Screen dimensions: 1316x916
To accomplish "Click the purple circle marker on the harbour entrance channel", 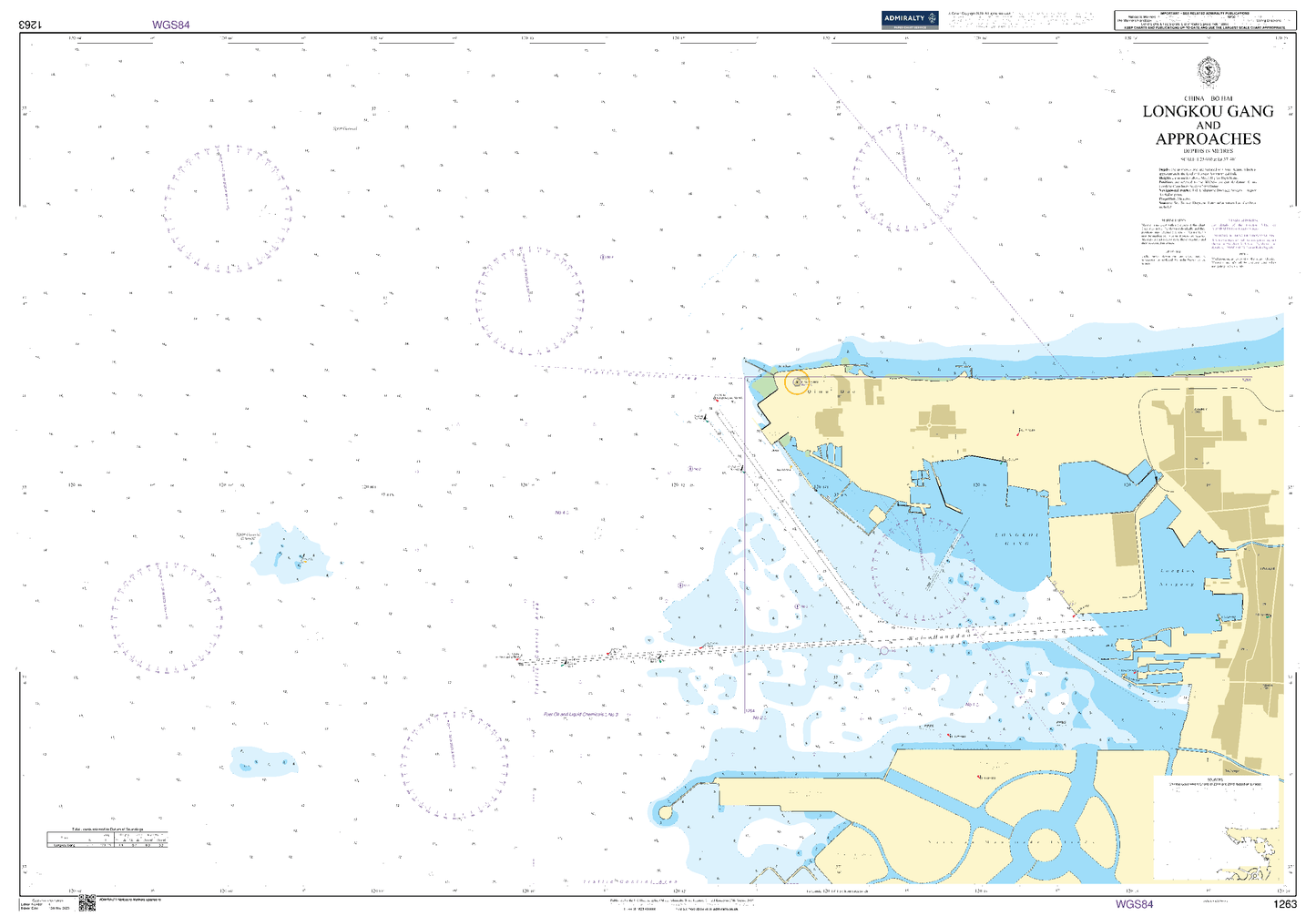I will click(883, 650).
